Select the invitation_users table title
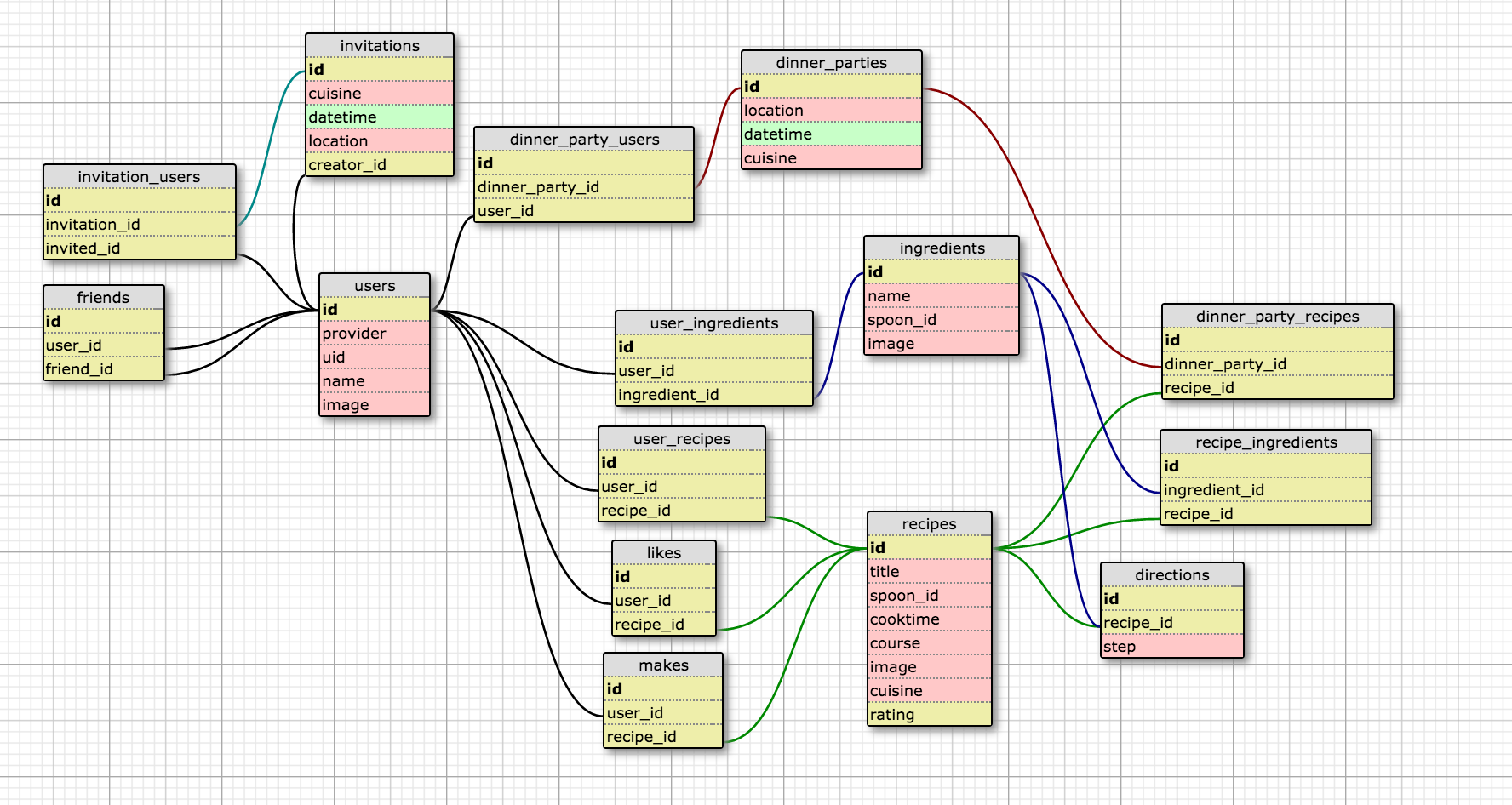1512x805 pixels. 140,177
